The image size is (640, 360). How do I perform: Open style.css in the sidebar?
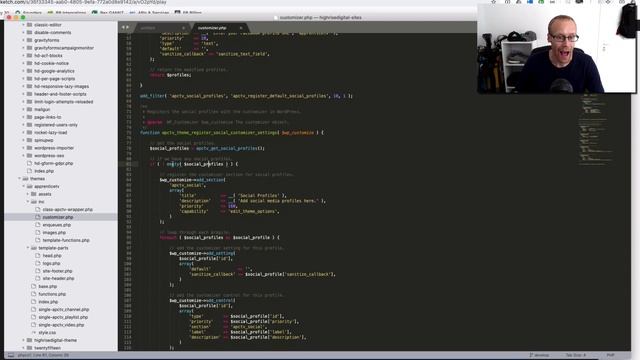point(47,333)
